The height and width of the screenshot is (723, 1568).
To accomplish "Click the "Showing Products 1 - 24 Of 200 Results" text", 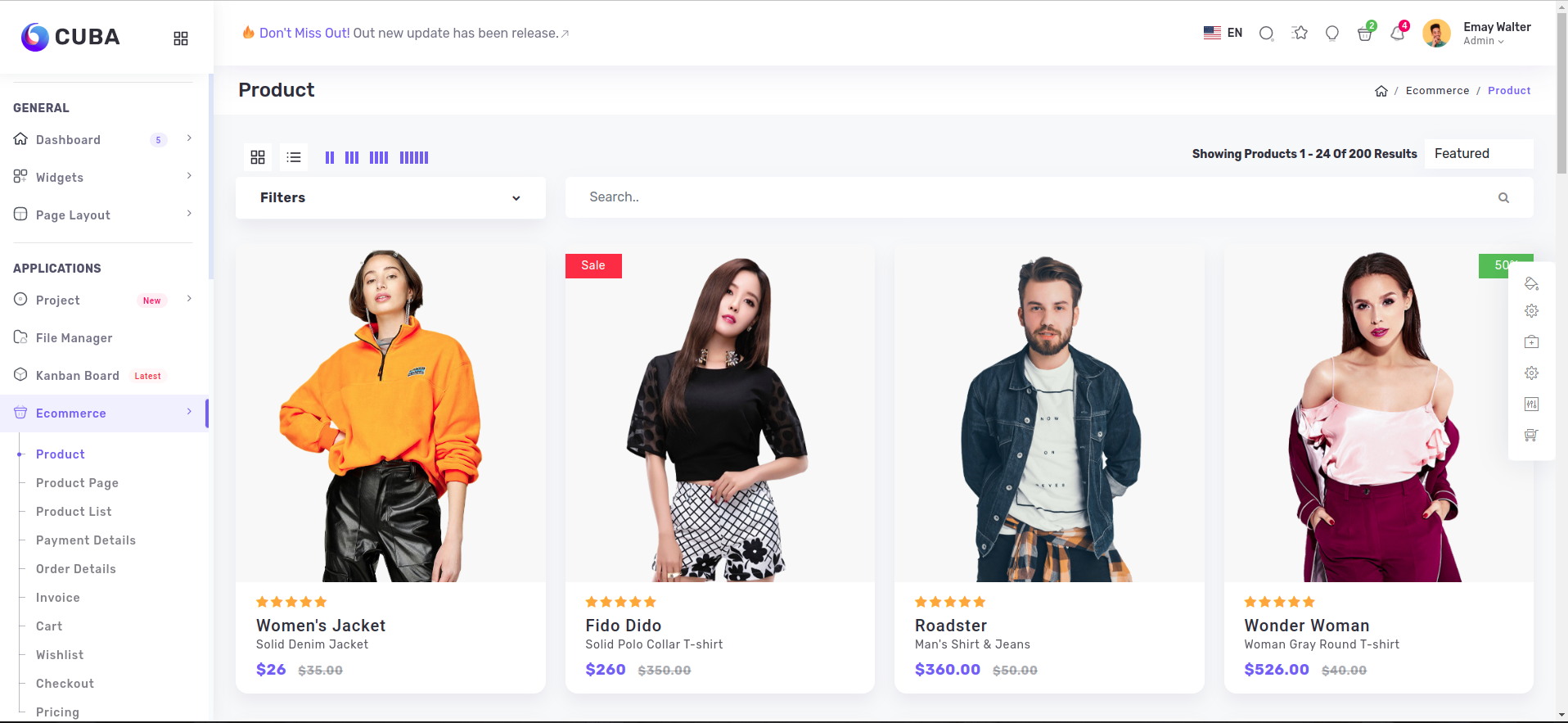I will [1304, 154].
